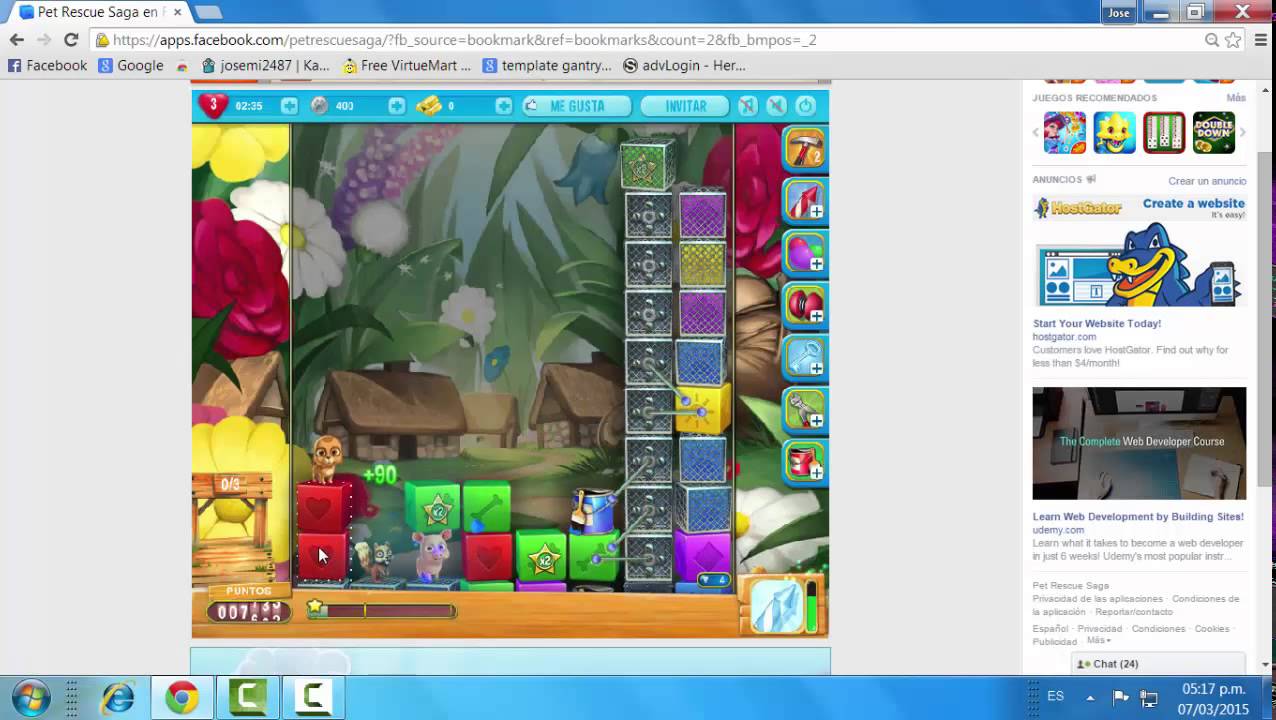Viewport: 1276px width, 720px height.
Task: Launch Internet Explorer from taskbar
Action: pyautogui.click(x=117, y=697)
